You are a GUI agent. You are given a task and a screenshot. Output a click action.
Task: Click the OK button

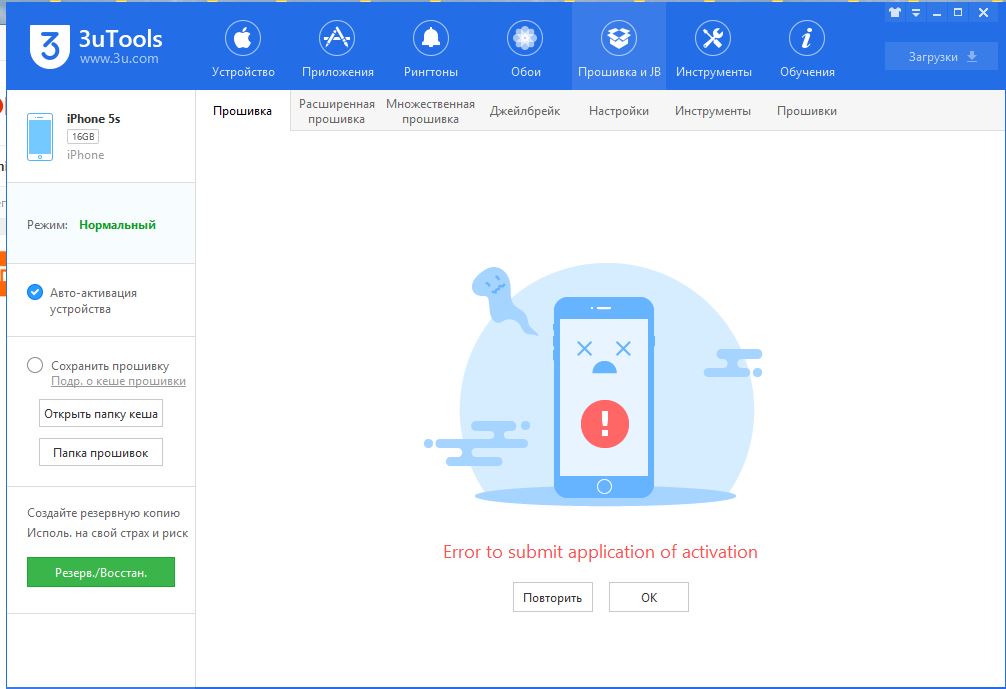point(649,597)
